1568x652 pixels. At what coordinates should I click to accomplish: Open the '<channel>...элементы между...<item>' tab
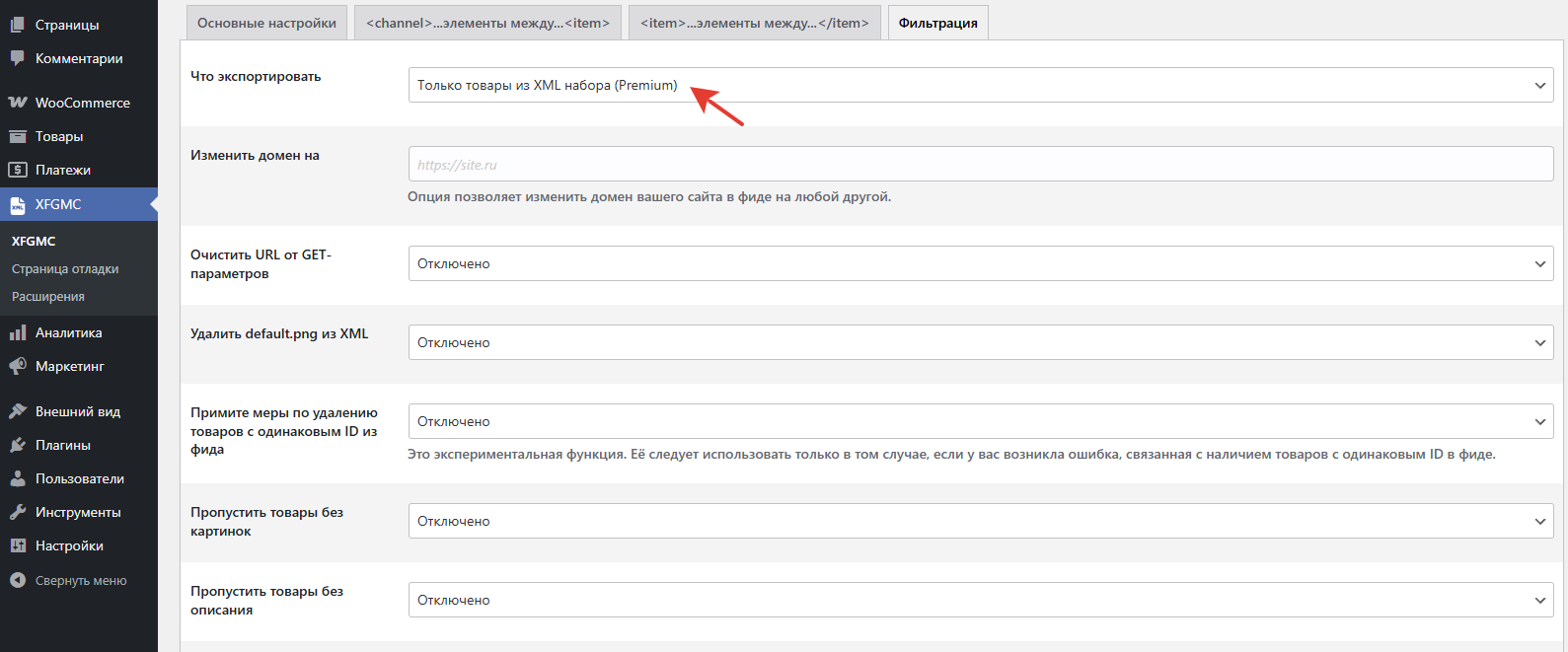pyautogui.click(x=487, y=23)
